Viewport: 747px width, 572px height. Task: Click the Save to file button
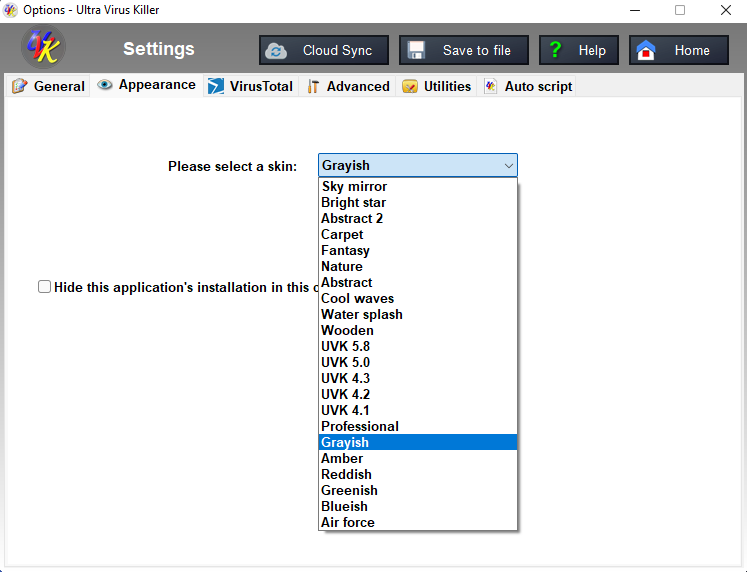[464, 50]
